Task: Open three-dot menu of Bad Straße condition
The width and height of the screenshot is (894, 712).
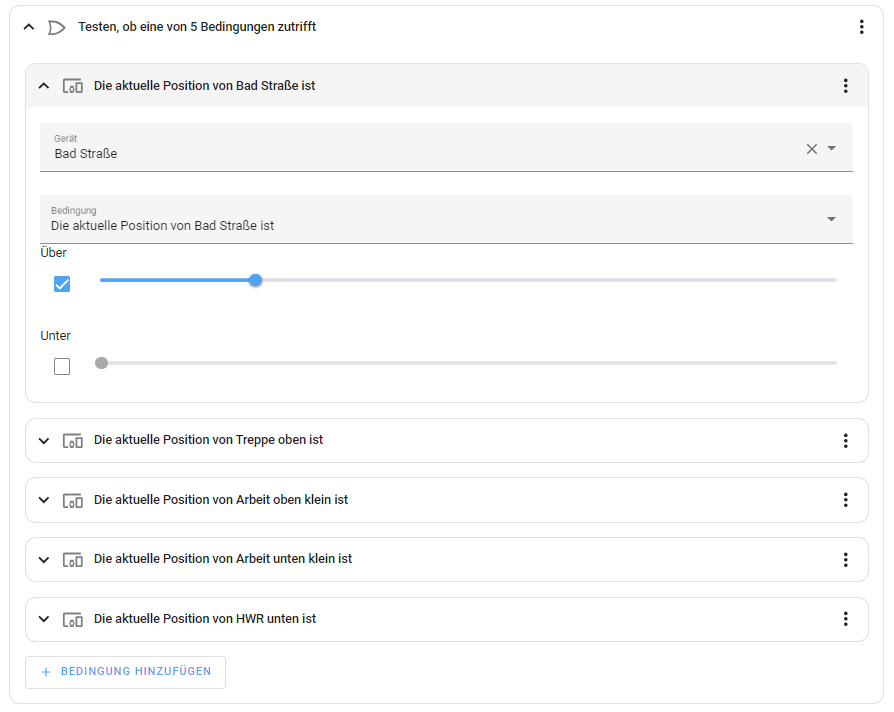Action: [845, 86]
